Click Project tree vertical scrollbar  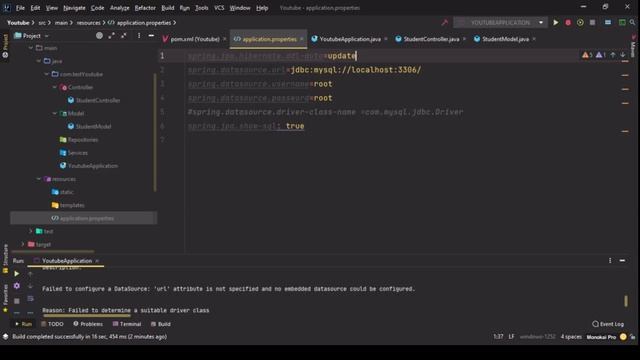(x=155, y=133)
